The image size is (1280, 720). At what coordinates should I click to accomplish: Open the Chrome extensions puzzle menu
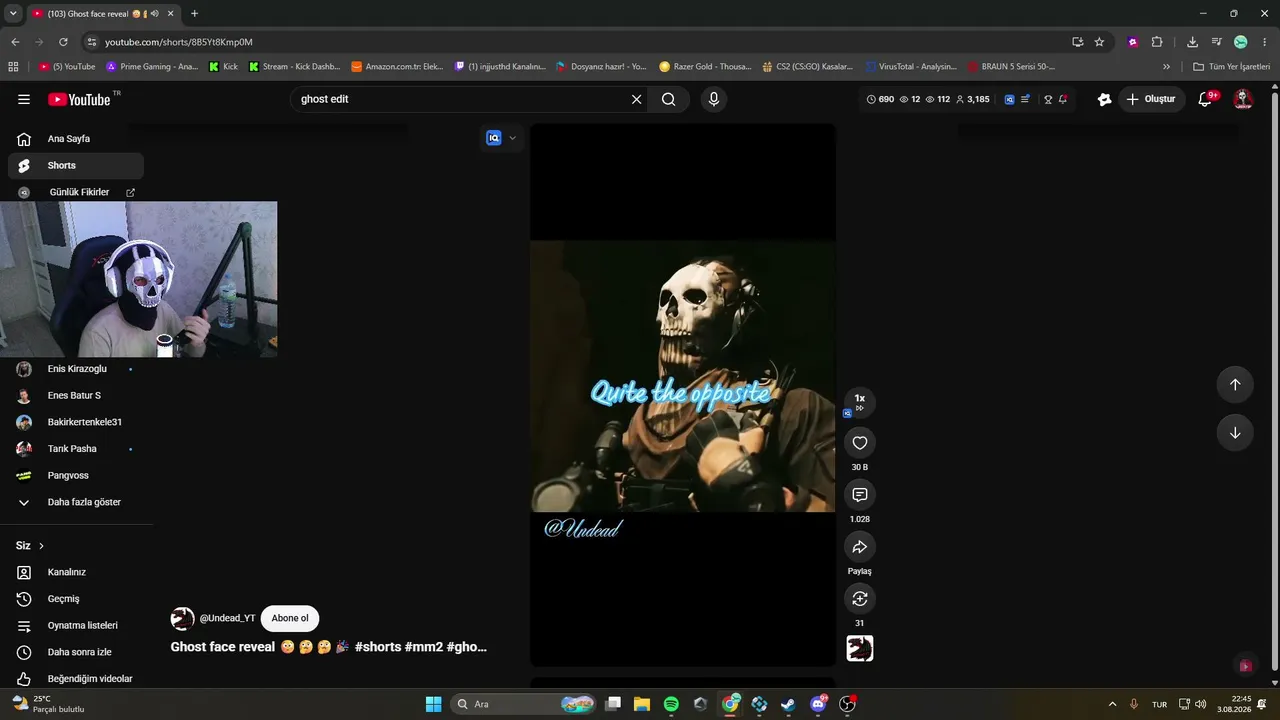tap(1157, 42)
